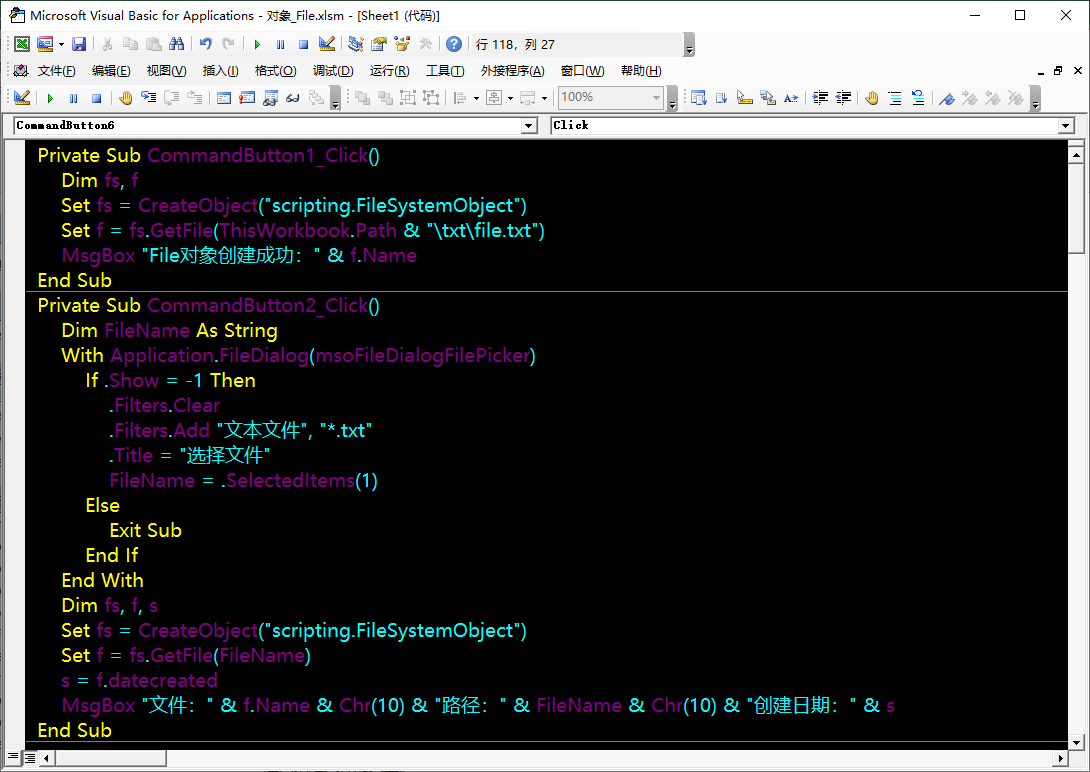
Task: Comment Block the selected lines
Action: (x=895, y=98)
